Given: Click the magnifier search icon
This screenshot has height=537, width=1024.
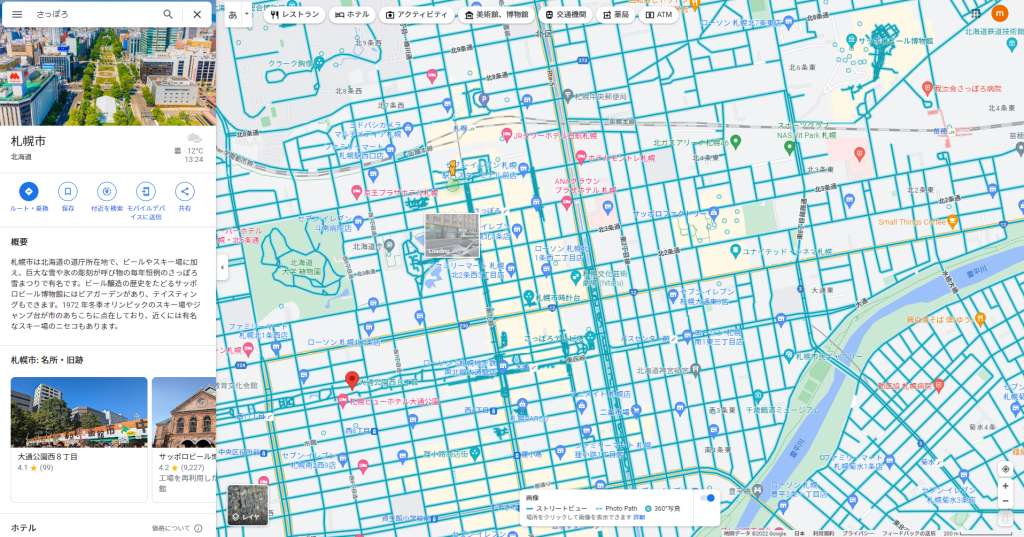Looking at the screenshot, I should (x=168, y=14).
